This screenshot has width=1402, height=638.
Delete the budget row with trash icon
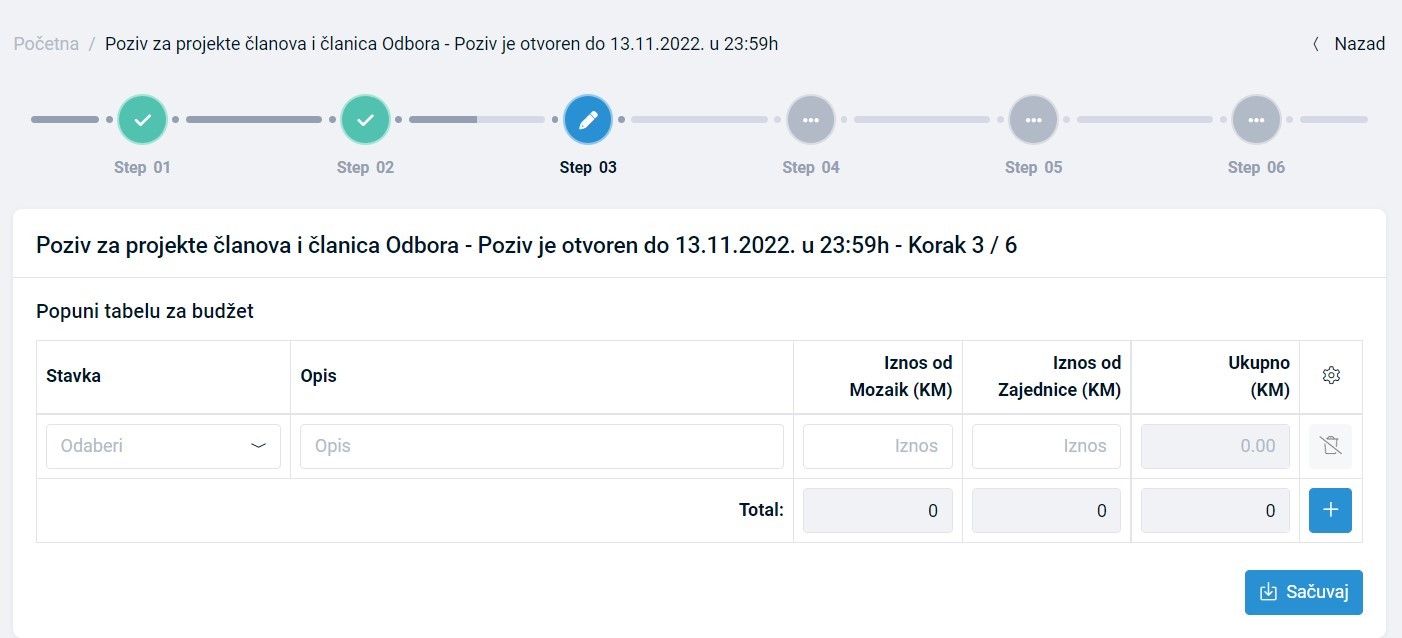(x=1330, y=446)
